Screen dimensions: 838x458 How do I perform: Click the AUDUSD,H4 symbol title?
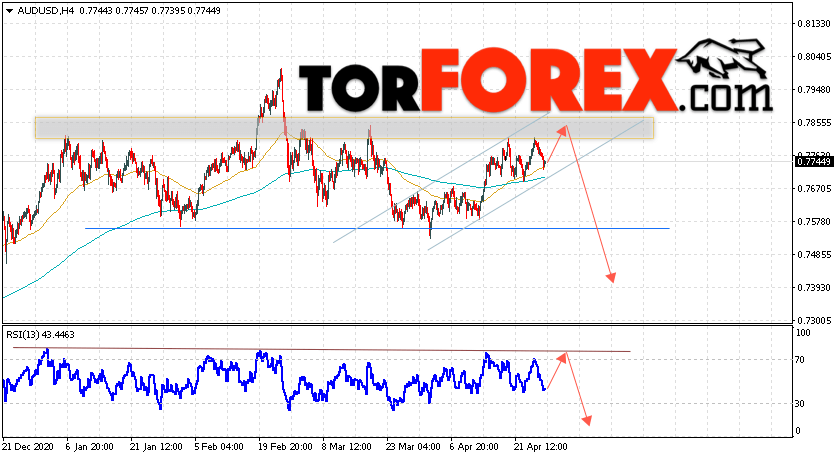(x=46, y=11)
